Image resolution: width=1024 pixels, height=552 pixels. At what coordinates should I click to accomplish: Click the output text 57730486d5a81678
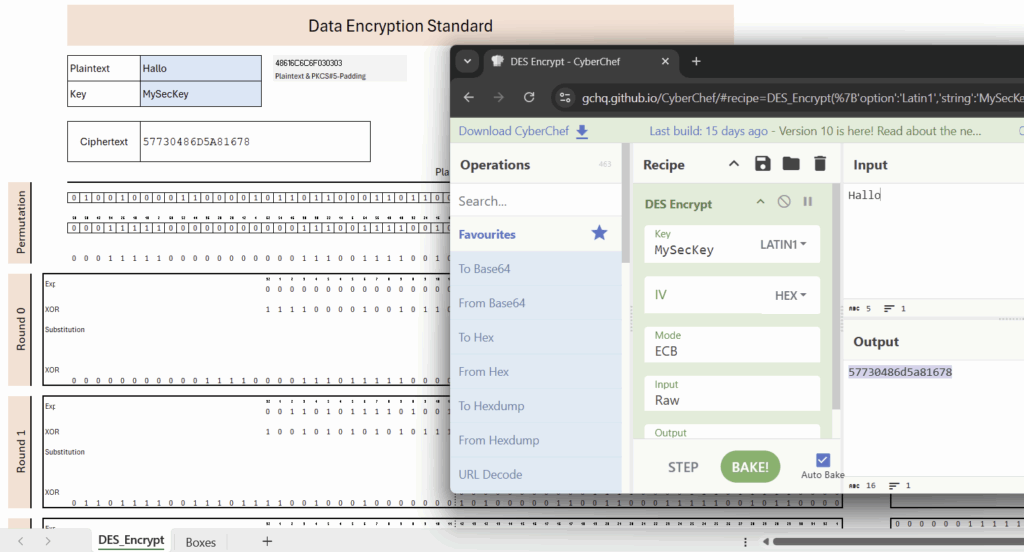coord(900,372)
